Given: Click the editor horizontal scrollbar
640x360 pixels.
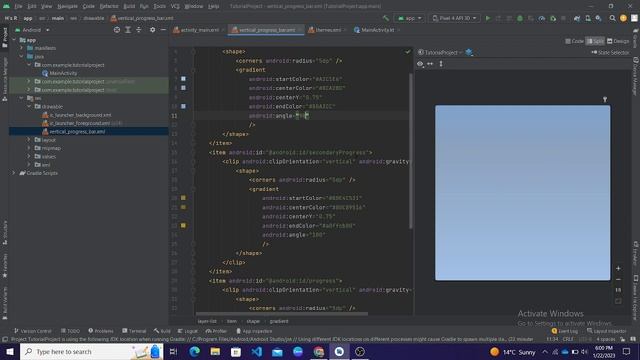Looking at the screenshot, I should click(282, 314).
